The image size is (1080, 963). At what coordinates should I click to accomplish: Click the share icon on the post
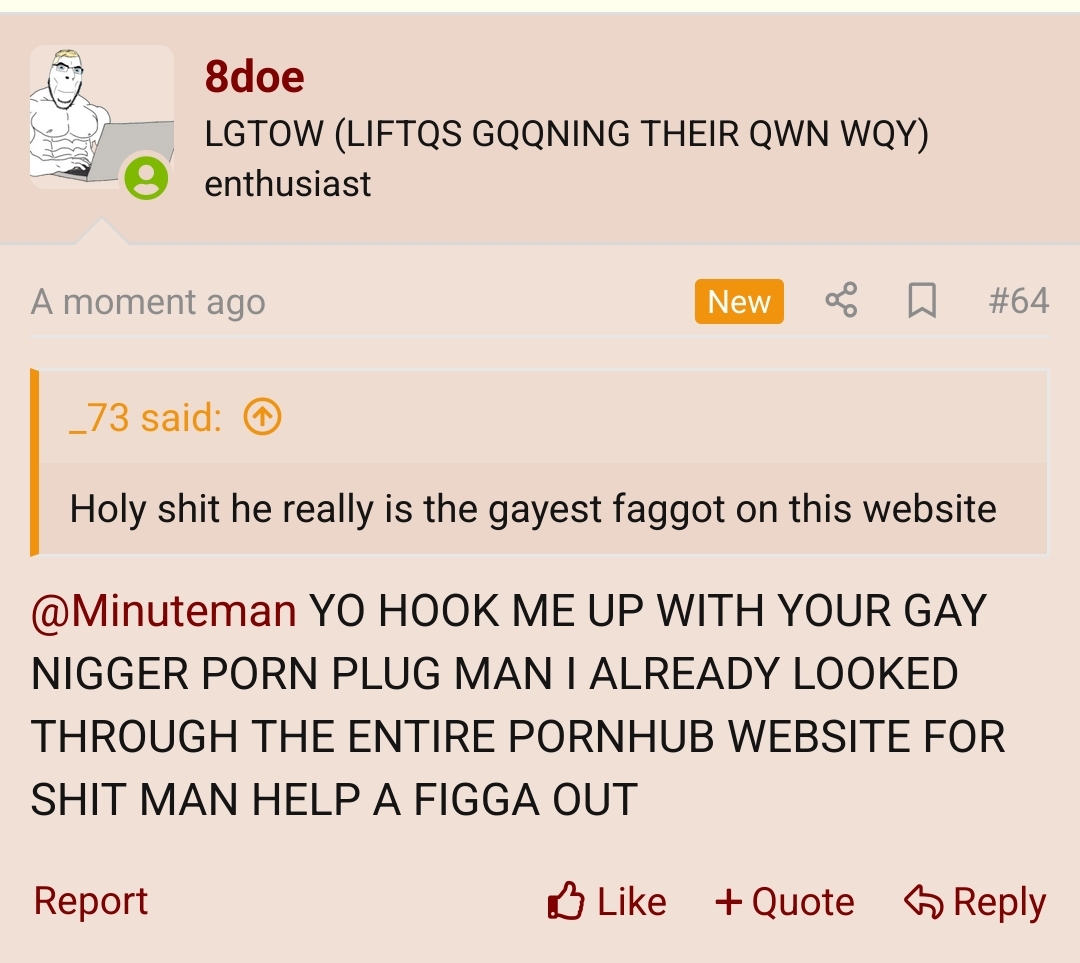coord(841,300)
